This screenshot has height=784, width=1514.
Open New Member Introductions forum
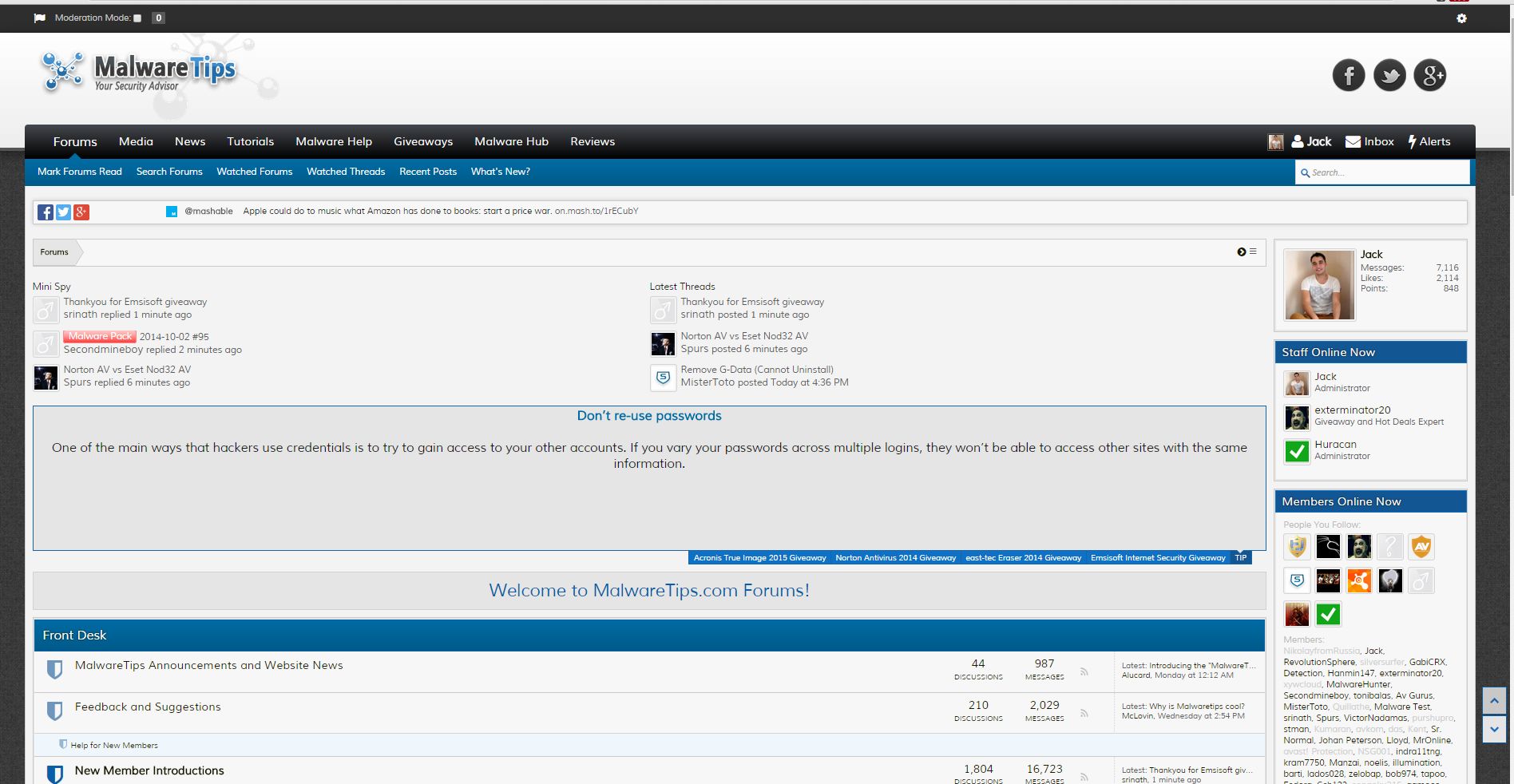[x=149, y=770]
